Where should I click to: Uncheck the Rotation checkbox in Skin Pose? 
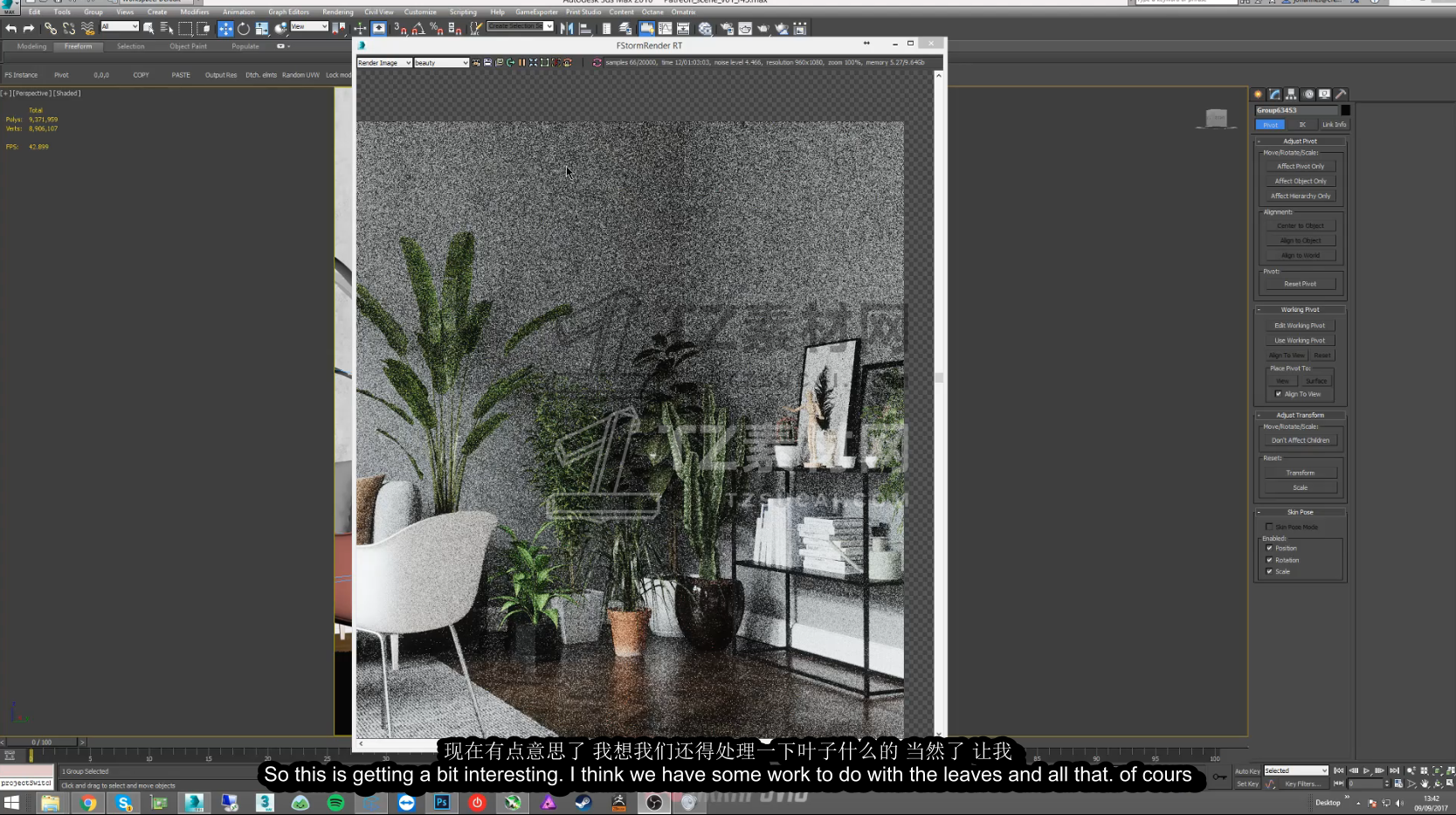1269,560
